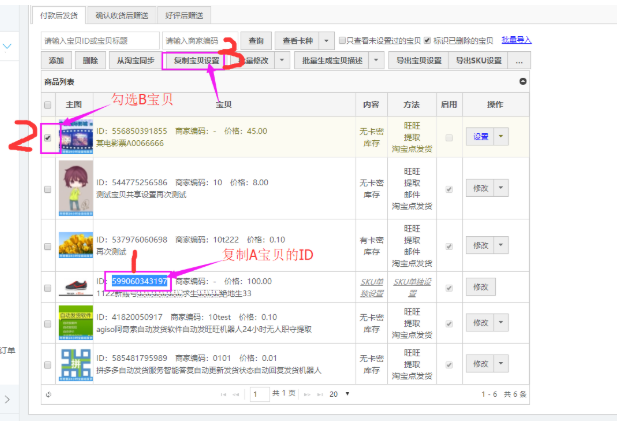Viewport: 617px width, 423px height.
Task: Click the 宝贝ID or title search field
Action: pos(98,40)
